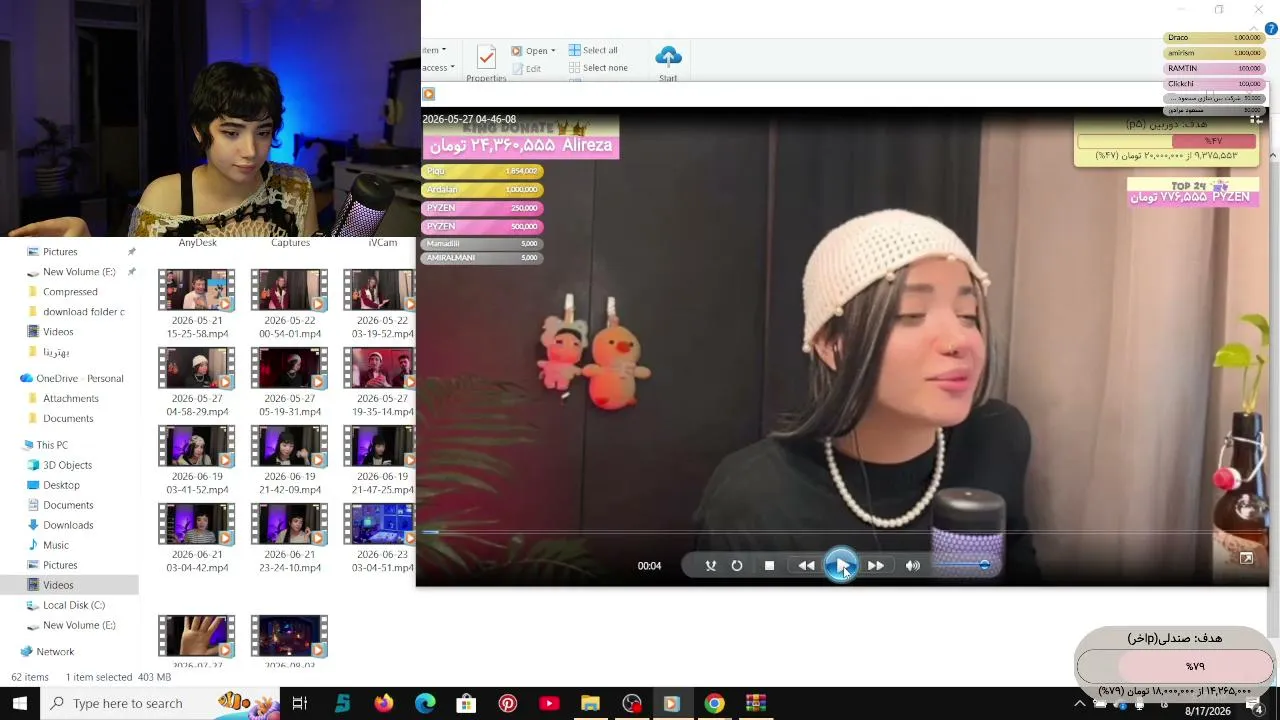Select video 2026-06-21 03-04-42.mp4

coord(197,538)
